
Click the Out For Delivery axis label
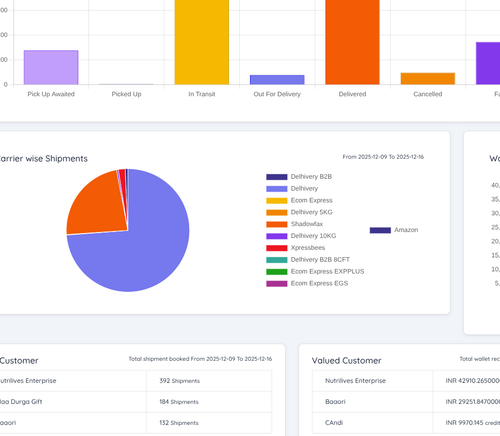[x=277, y=94]
